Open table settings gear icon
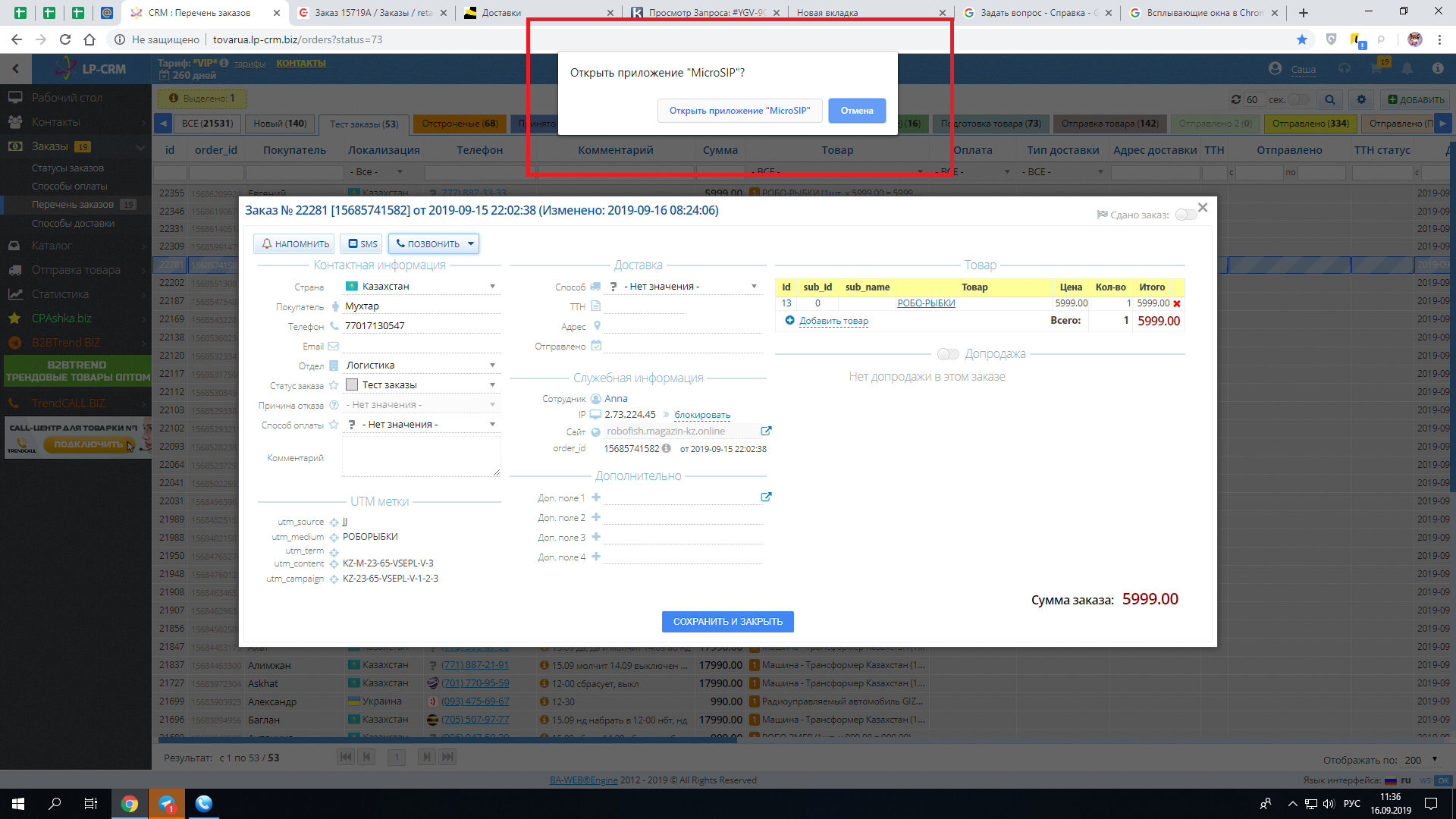 pos(1361,99)
